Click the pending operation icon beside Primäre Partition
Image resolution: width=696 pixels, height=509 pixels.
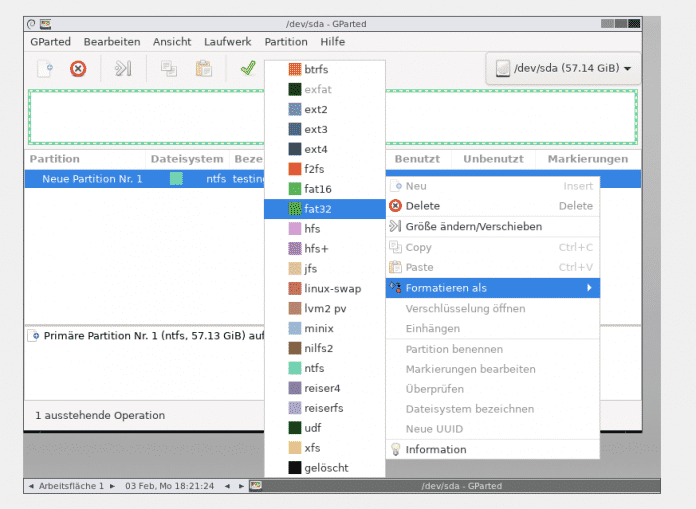(x=35, y=337)
